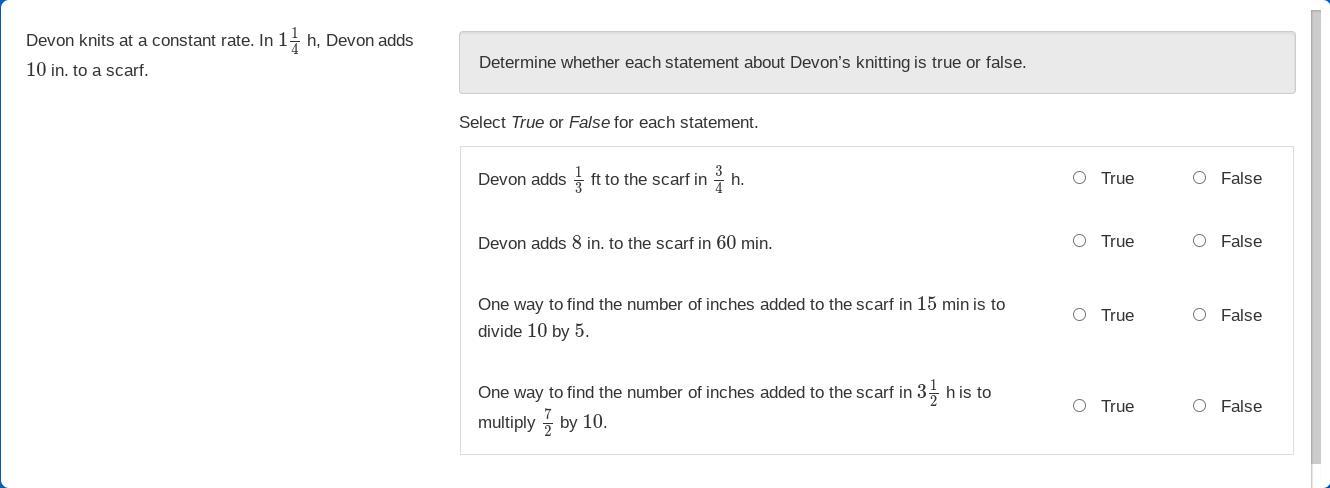Select False for the 1/3 ft statement
Screen dimensions: 1330x488
click(x=1199, y=178)
